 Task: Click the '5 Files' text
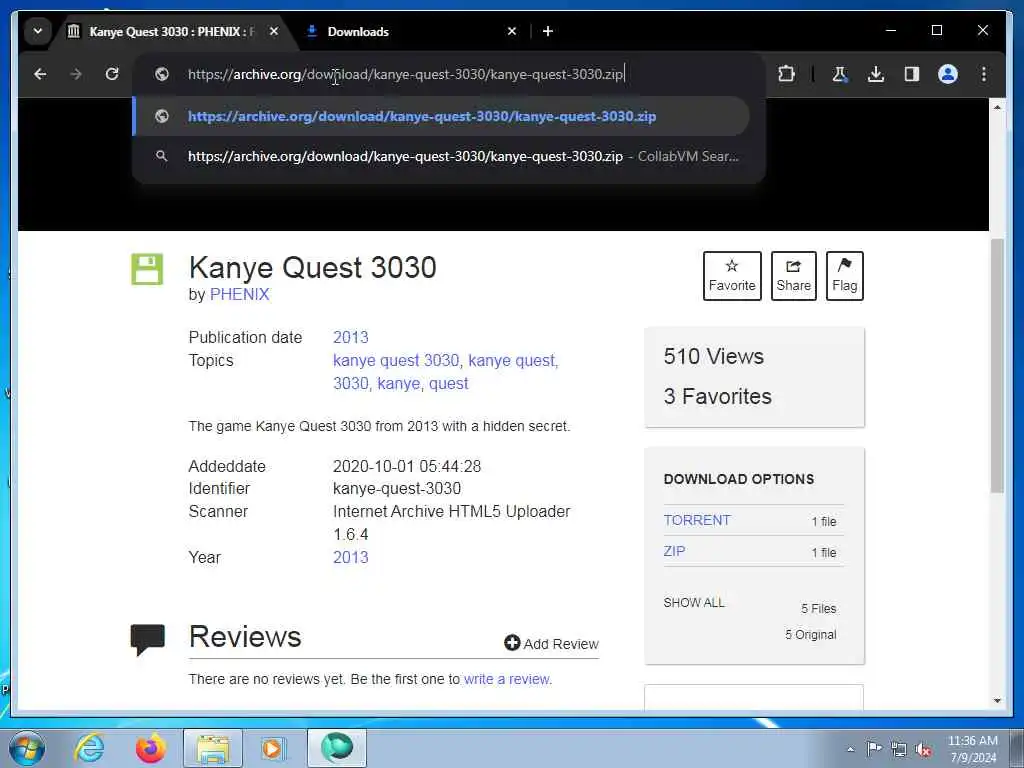coord(819,609)
